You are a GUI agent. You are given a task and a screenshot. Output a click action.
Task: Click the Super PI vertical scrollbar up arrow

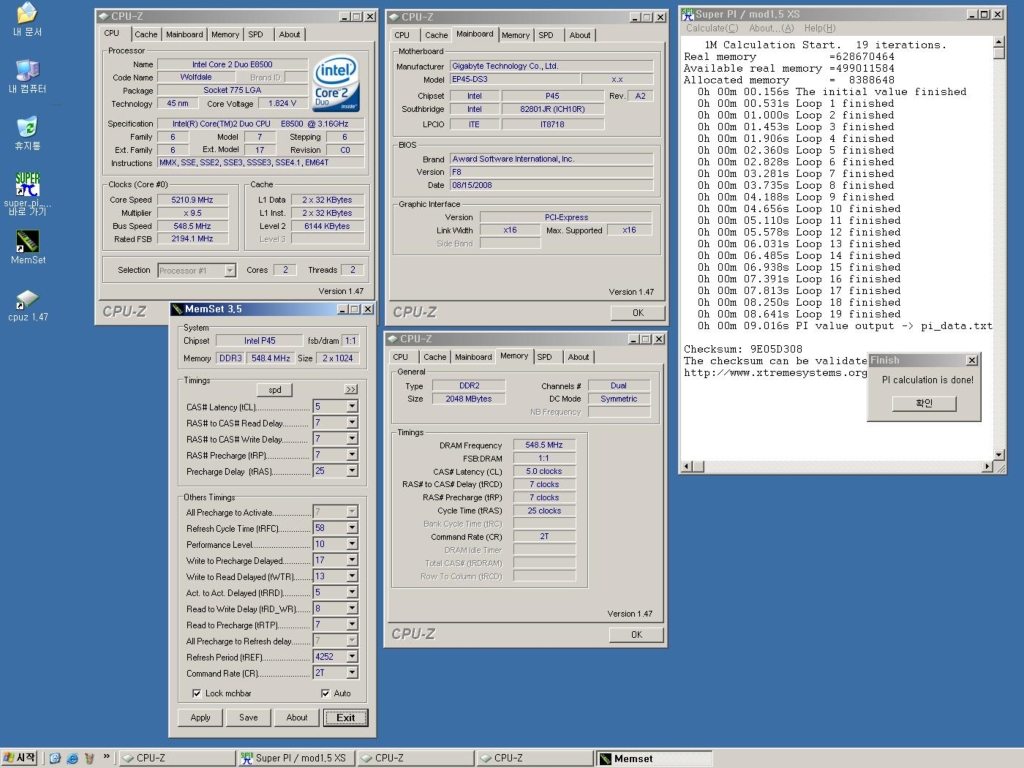pos(999,42)
